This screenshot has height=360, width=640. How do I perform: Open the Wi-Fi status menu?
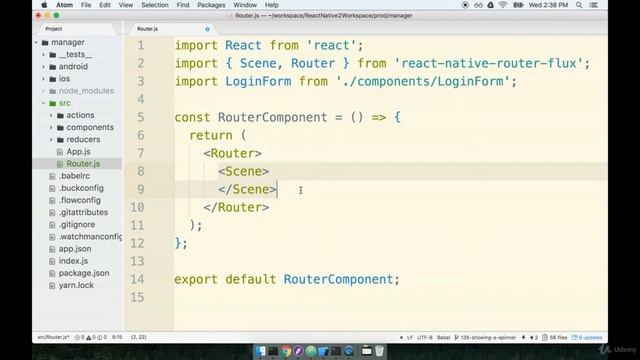(503, 5)
